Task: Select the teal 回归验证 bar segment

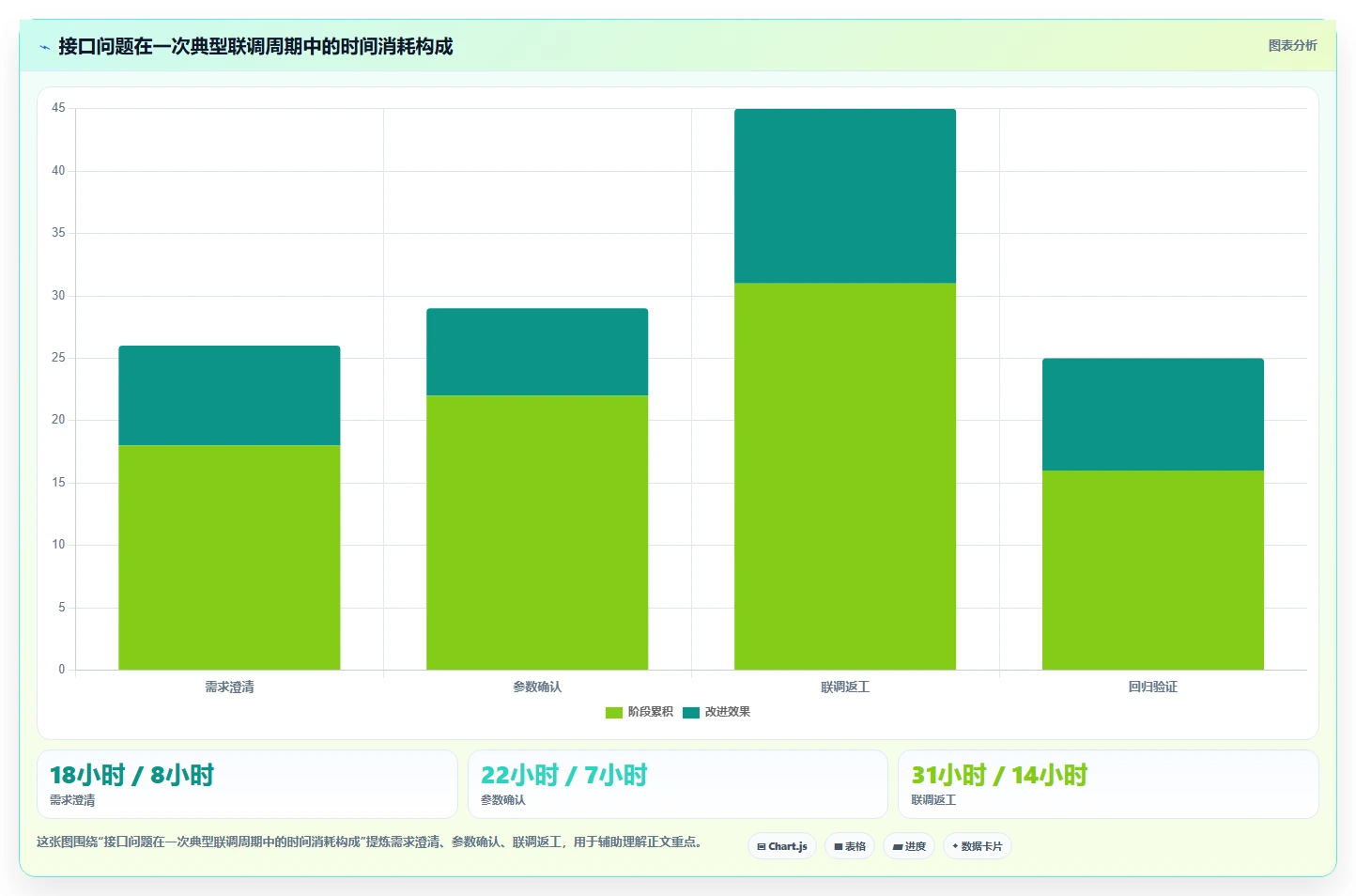Action: coord(1153,414)
